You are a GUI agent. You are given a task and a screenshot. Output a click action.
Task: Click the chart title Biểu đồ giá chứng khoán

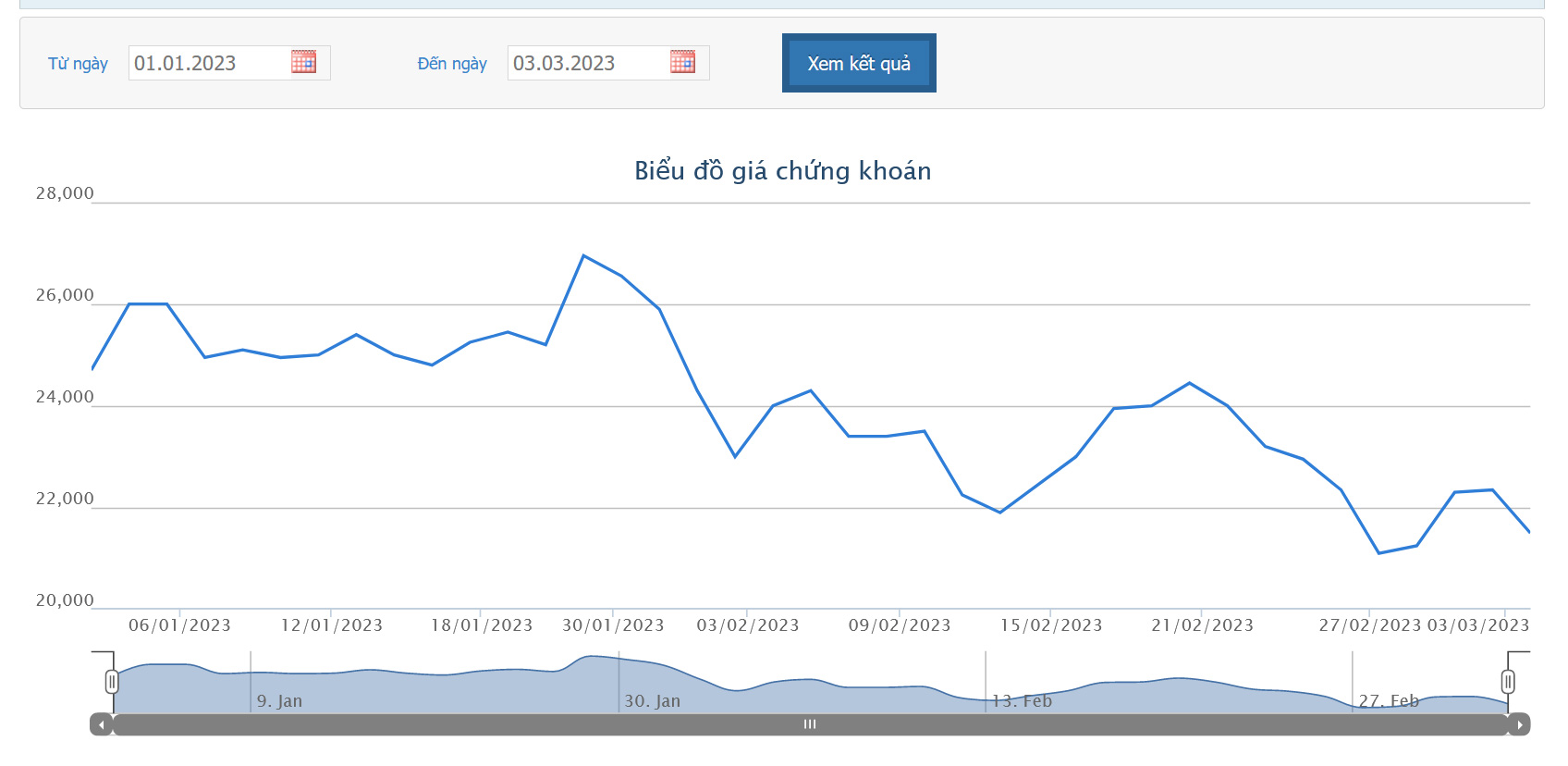click(x=782, y=171)
